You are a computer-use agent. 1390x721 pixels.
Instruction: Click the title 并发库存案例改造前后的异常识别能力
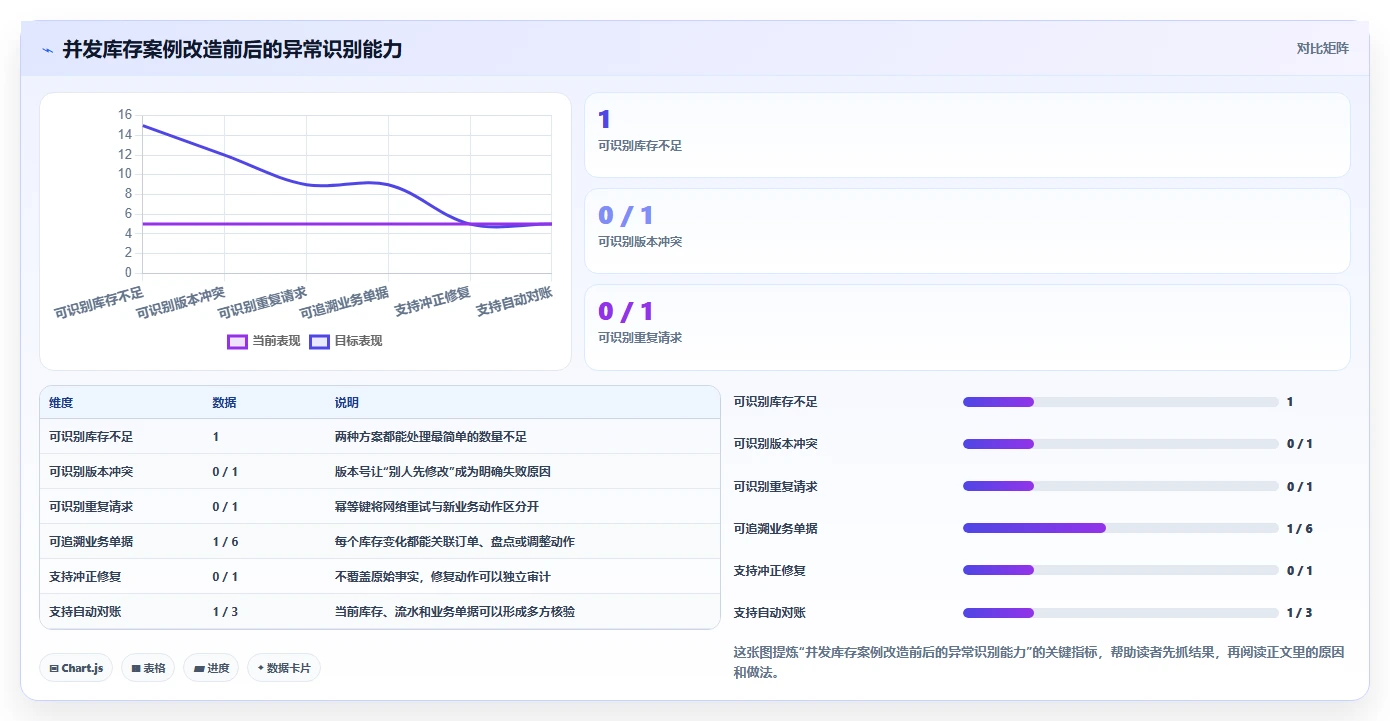(232, 49)
